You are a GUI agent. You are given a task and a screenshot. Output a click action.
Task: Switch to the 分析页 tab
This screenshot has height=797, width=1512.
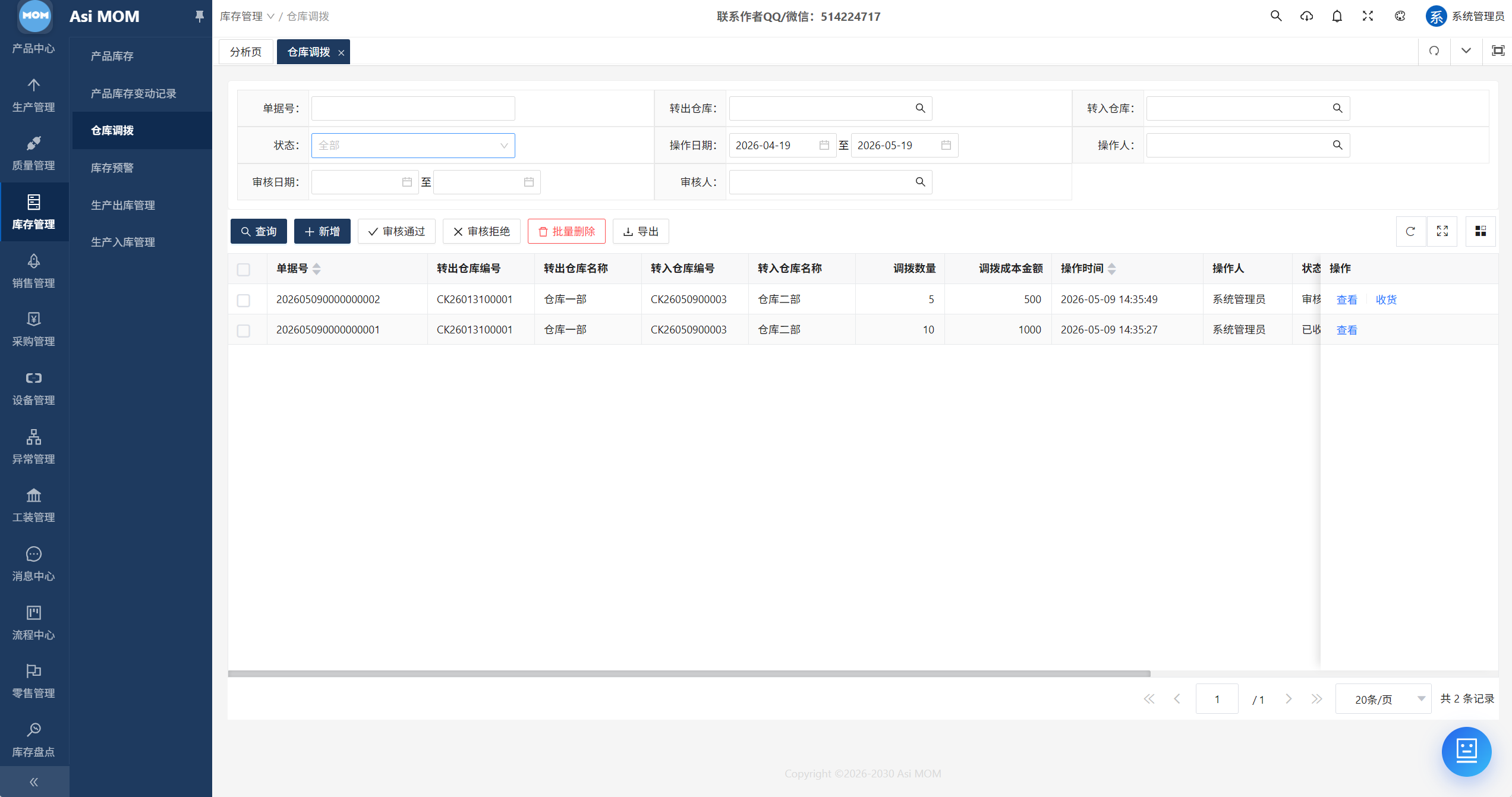click(x=245, y=52)
